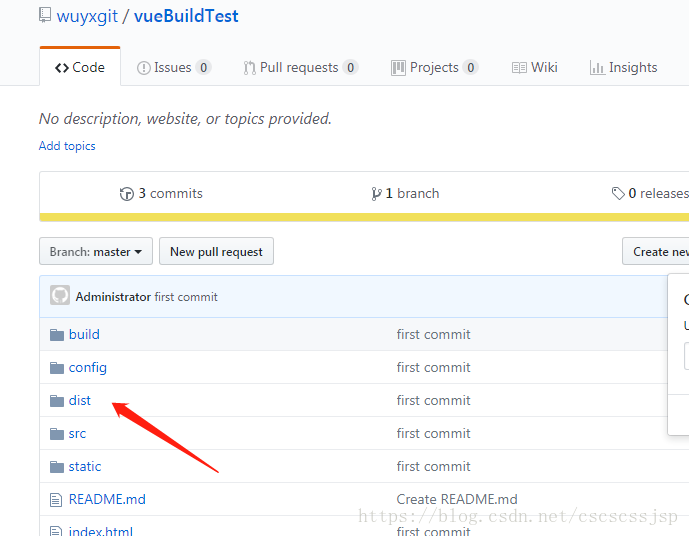The height and width of the screenshot is (536, 689).
Task: Open the dist folder
Action: point(80,400)
